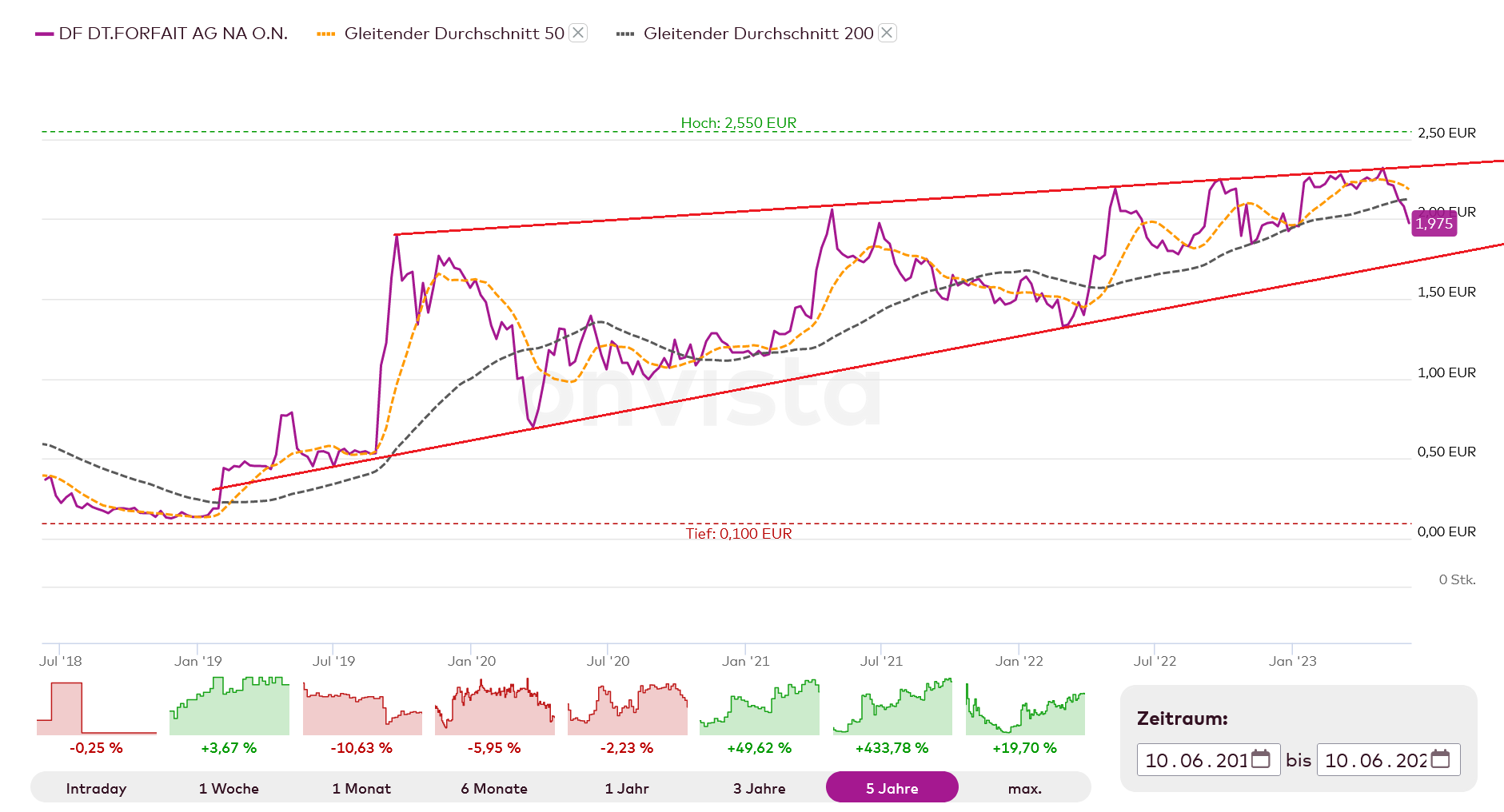This screenshot has height=812, width=1504.
Task: Click the start date input field
Action: [1191, 759]
